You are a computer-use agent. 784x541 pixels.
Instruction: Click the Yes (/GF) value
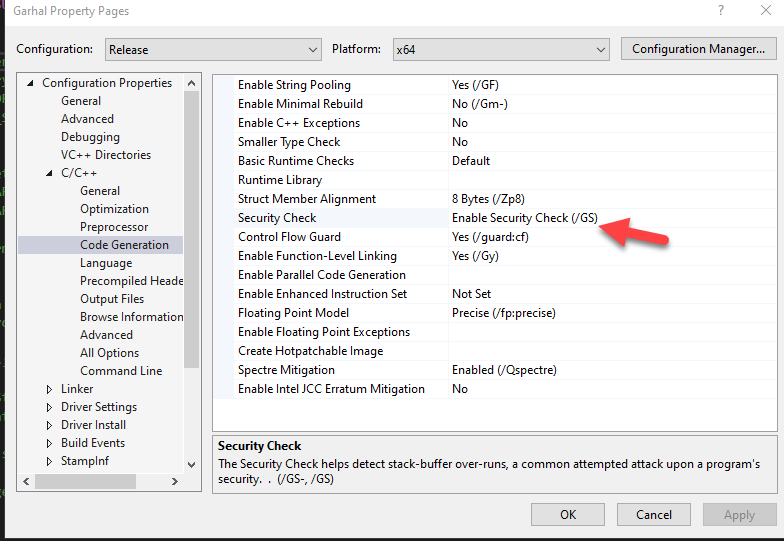[x=475, y=85]
